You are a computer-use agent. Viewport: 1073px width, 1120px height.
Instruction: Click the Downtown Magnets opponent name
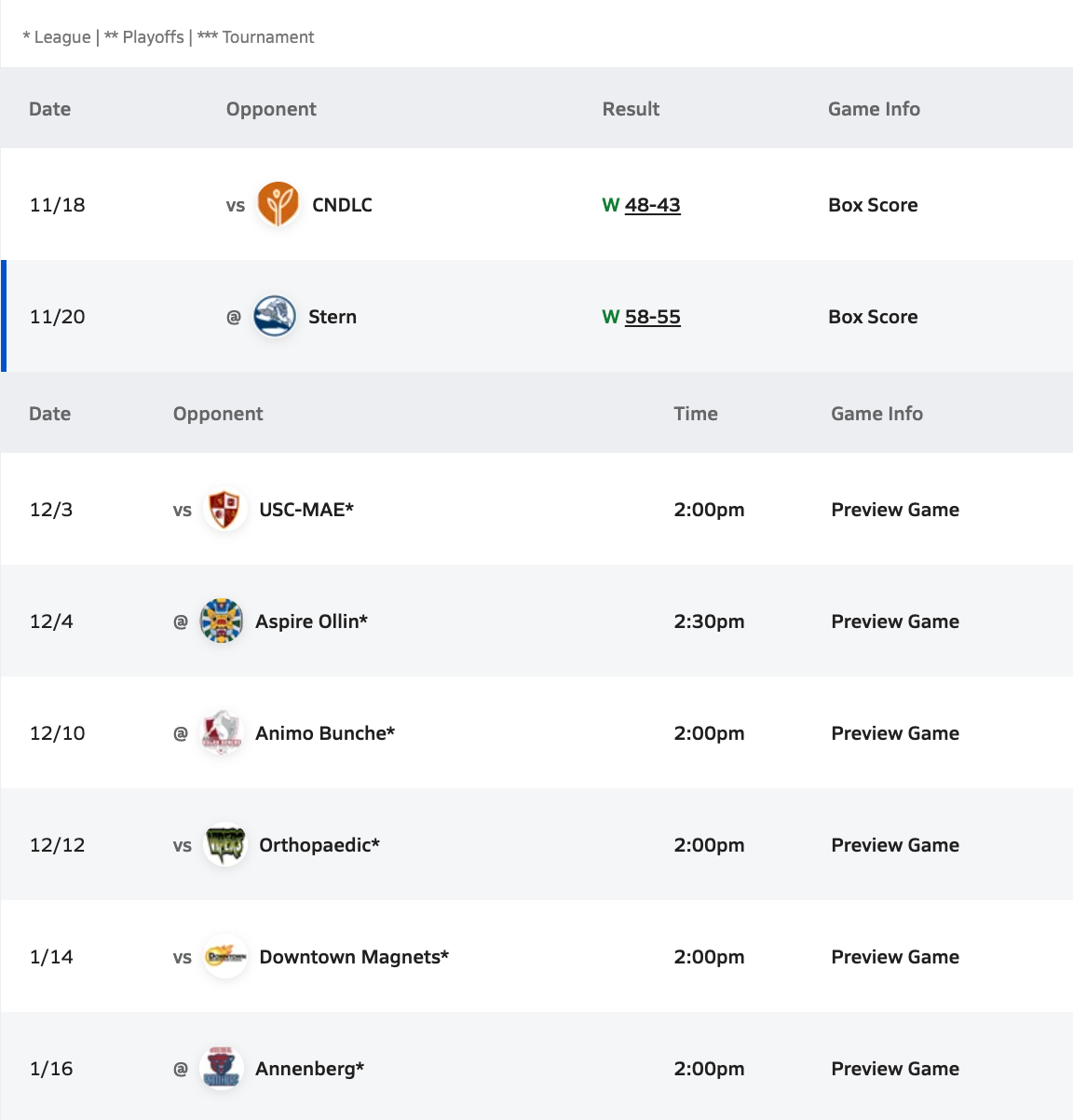[353, 957]
